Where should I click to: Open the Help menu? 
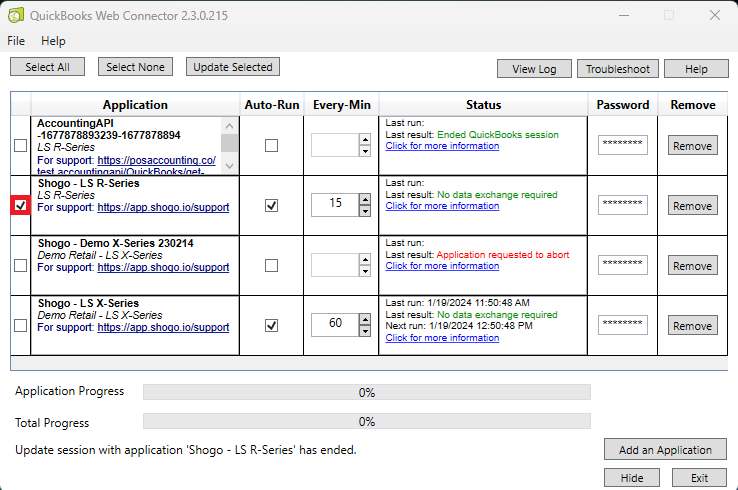tap(53, 41)
